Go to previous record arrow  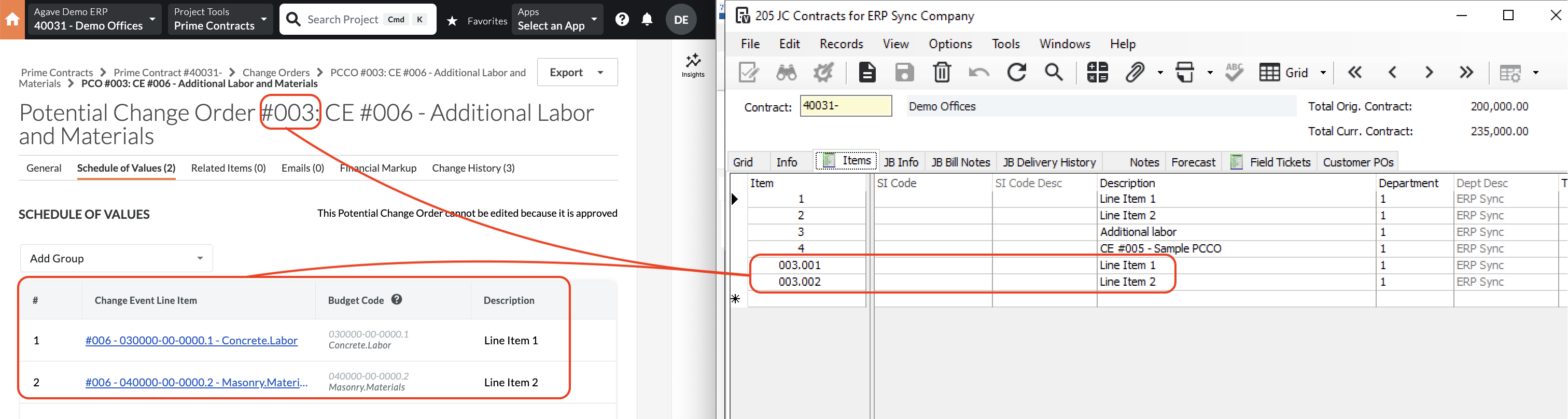tap(1392, 72)
